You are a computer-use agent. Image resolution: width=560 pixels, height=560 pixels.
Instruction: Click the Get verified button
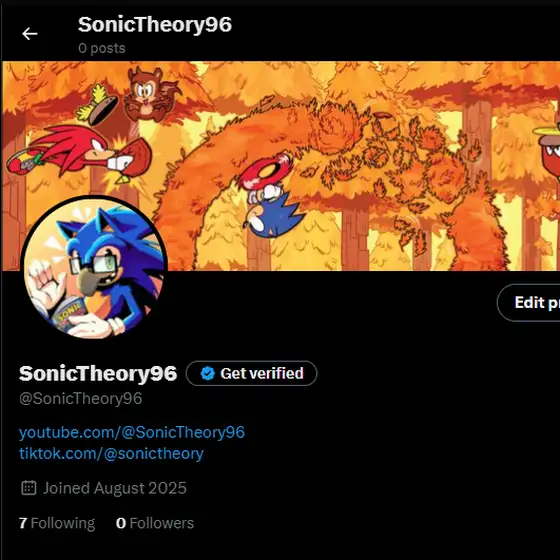[x=251, y=374]
